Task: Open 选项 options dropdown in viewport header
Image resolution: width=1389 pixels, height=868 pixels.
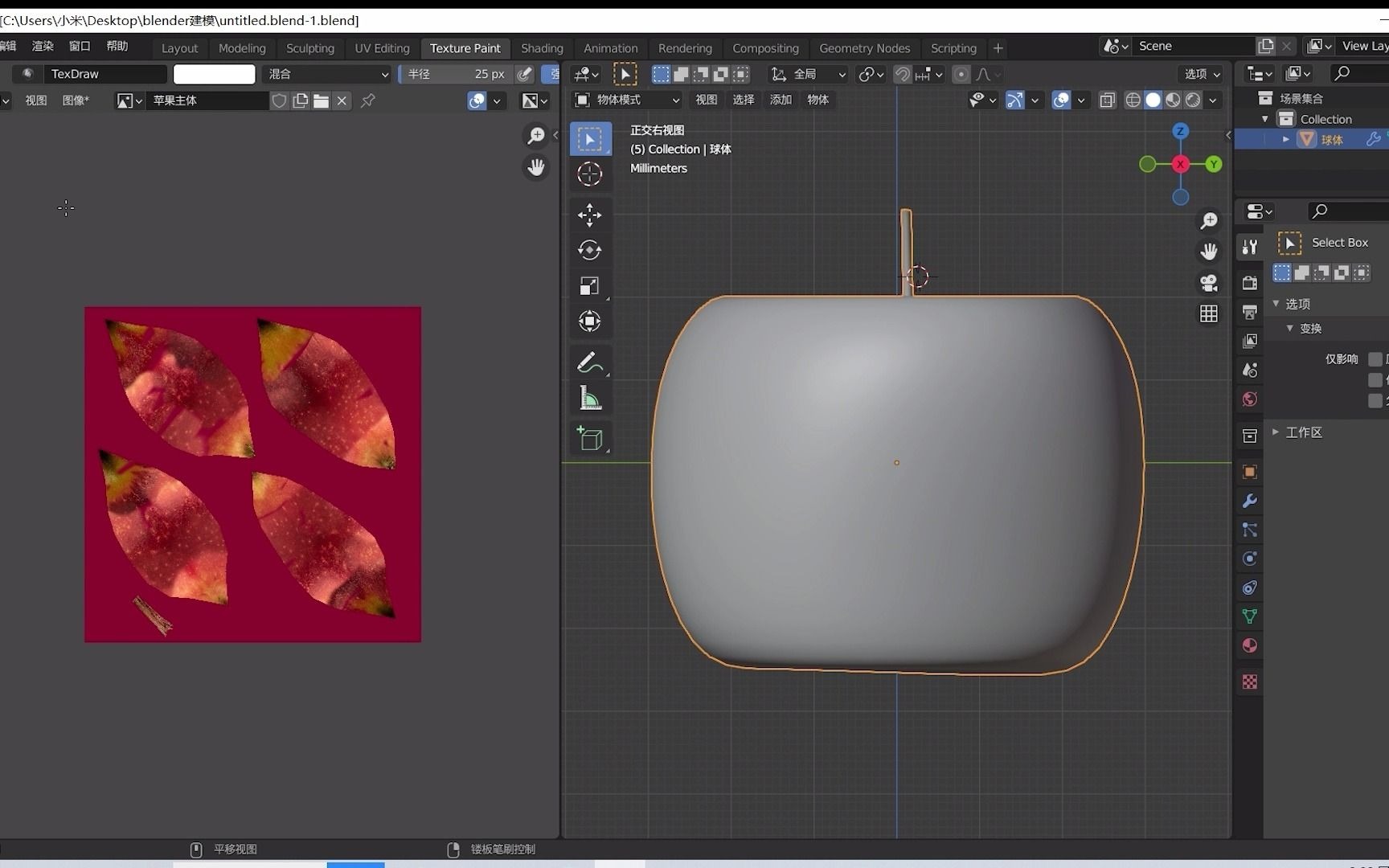Action: click(1203, 74)
